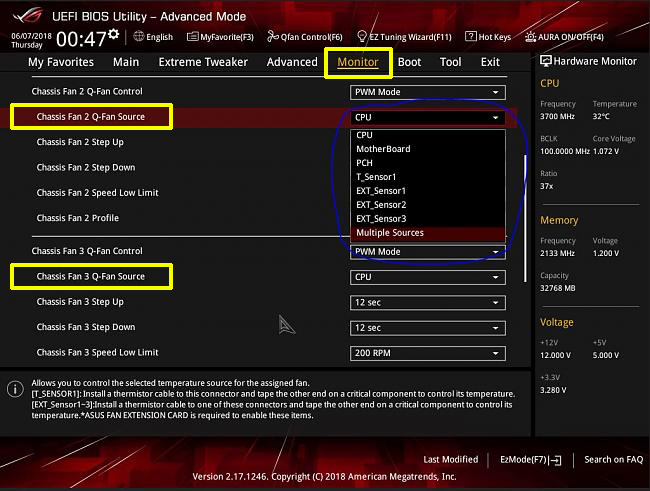This screenshot has width=650, height=491.
Task: Open Chassis Fan 2 Q-Fan Control dropdown
Action: (x=428, y=92)
